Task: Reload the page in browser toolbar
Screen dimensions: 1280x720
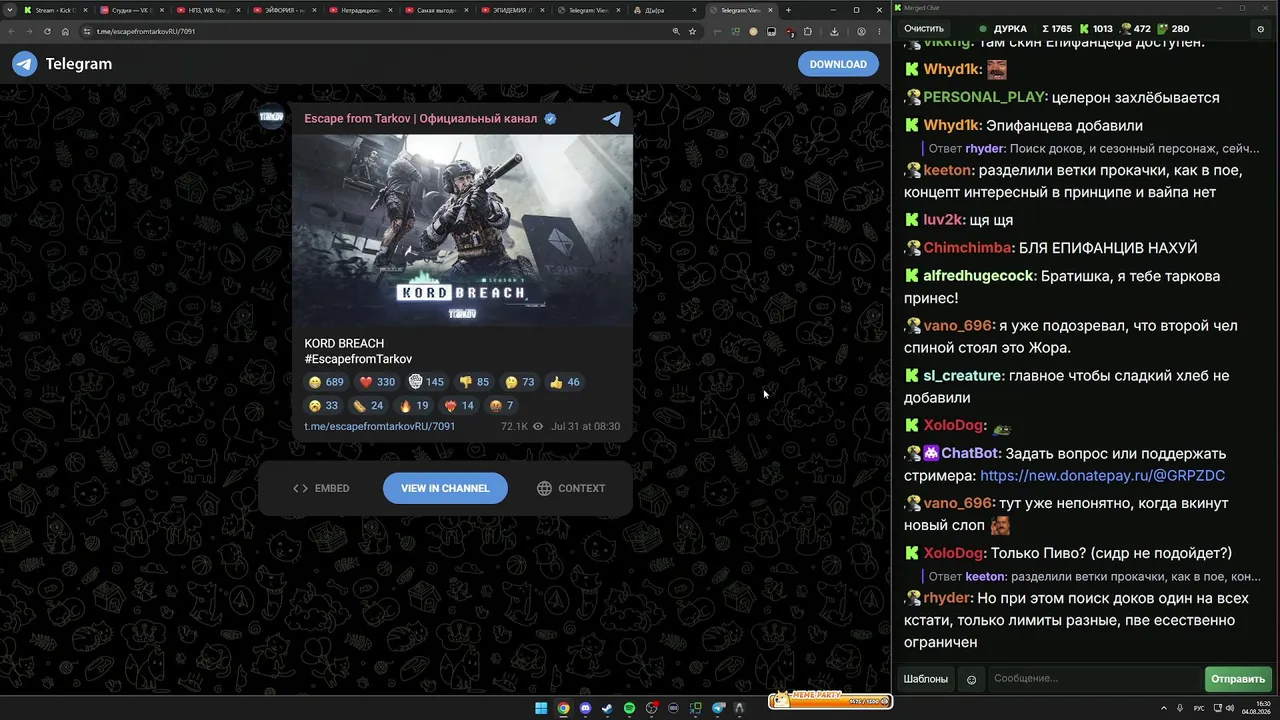Action: pyautogui.click(x=47, y=31)
